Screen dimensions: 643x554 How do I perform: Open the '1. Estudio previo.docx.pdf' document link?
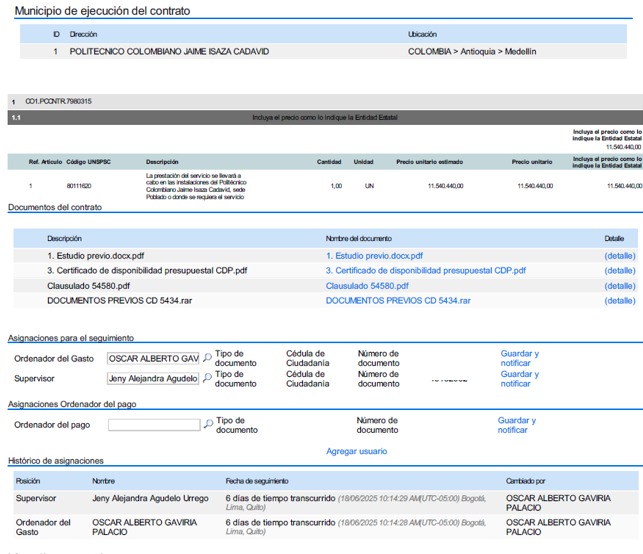tap(374, 255)
